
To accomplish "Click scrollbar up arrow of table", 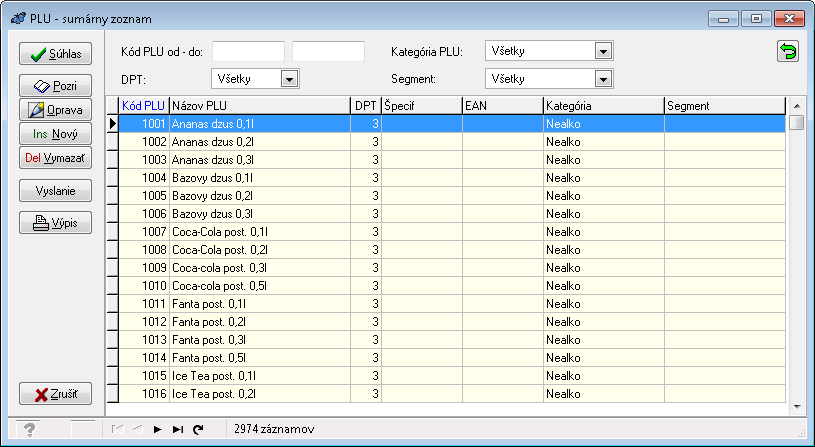I will click(x=797, y=106).
